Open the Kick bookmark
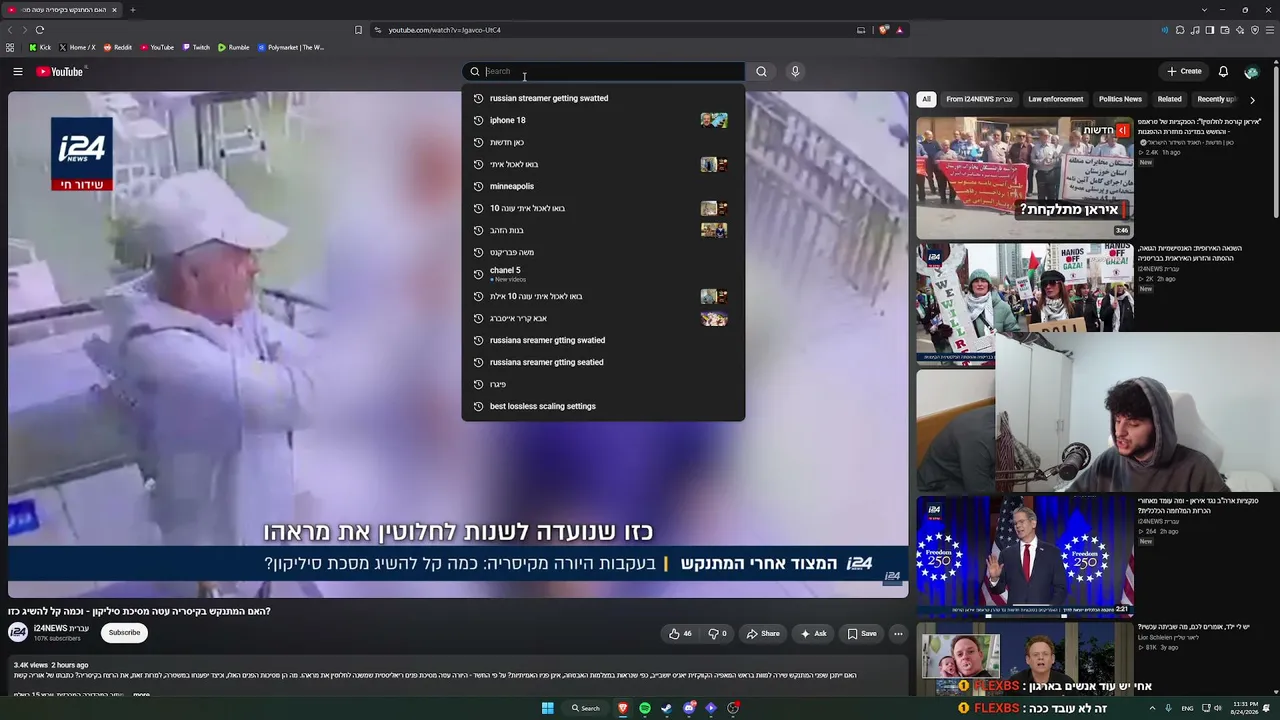Image resolution: width=1280 pixels, height=720 pixels. click(40, 47)
